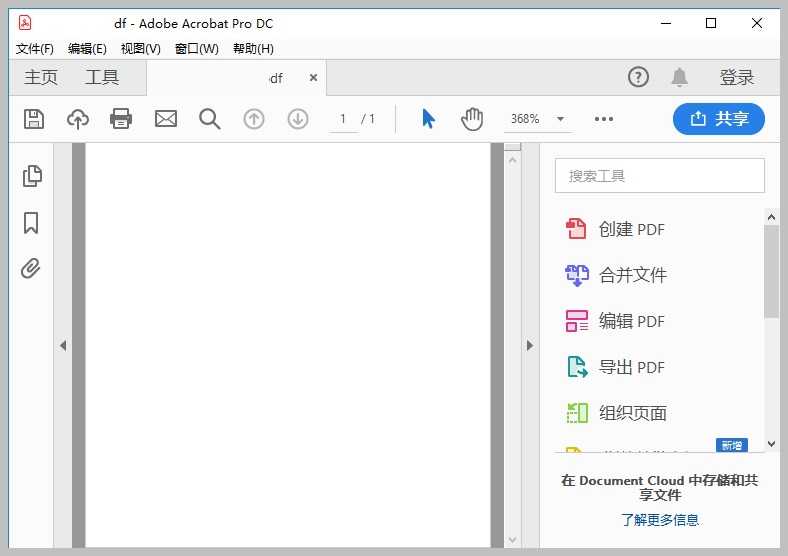
Task: Show the bookmarks panel
Action: [x=31, y=222]
